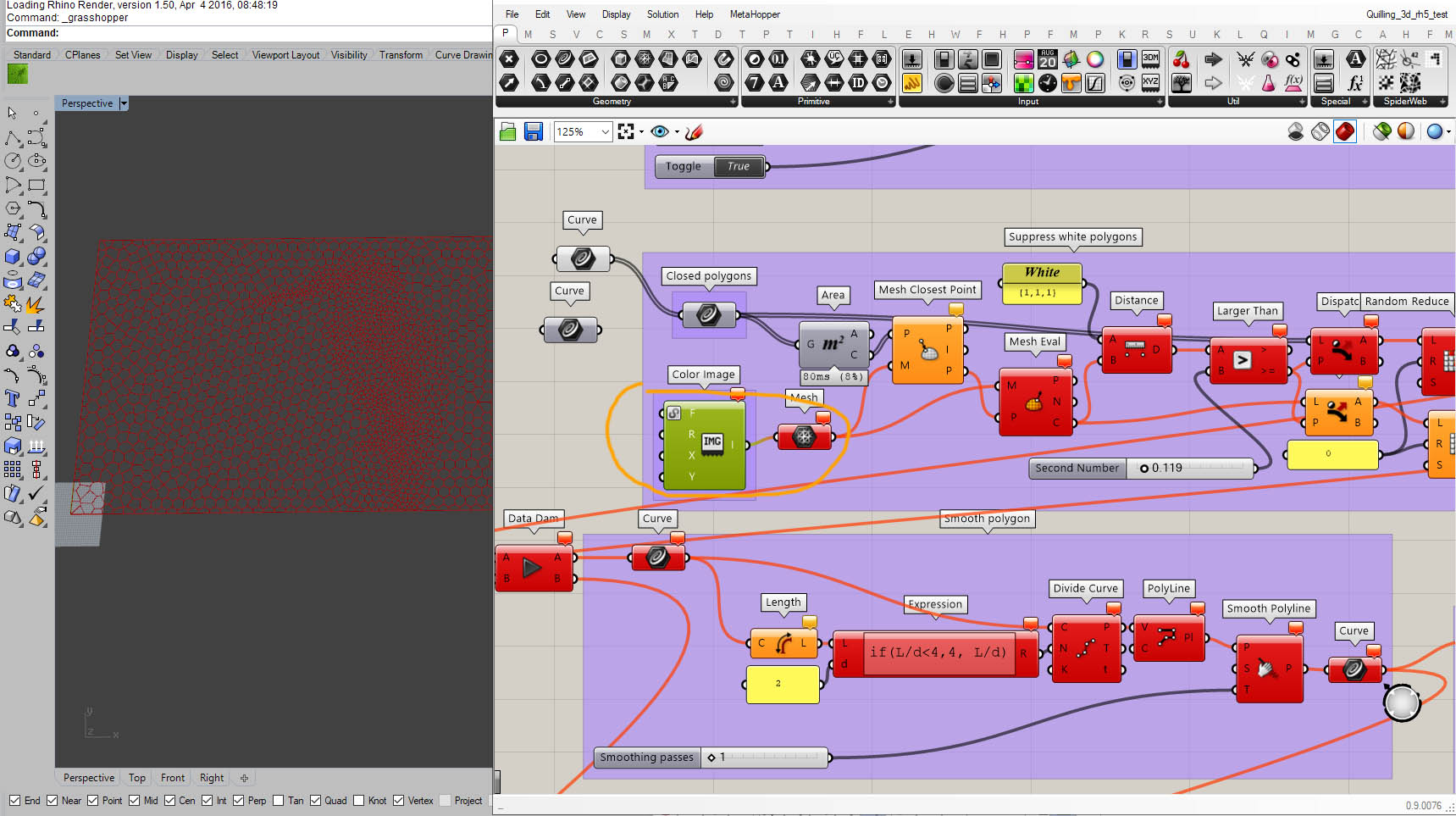Choose the Rhino Rectangle tool
This screenshot has height=816, width=1456.
[36, 185]
